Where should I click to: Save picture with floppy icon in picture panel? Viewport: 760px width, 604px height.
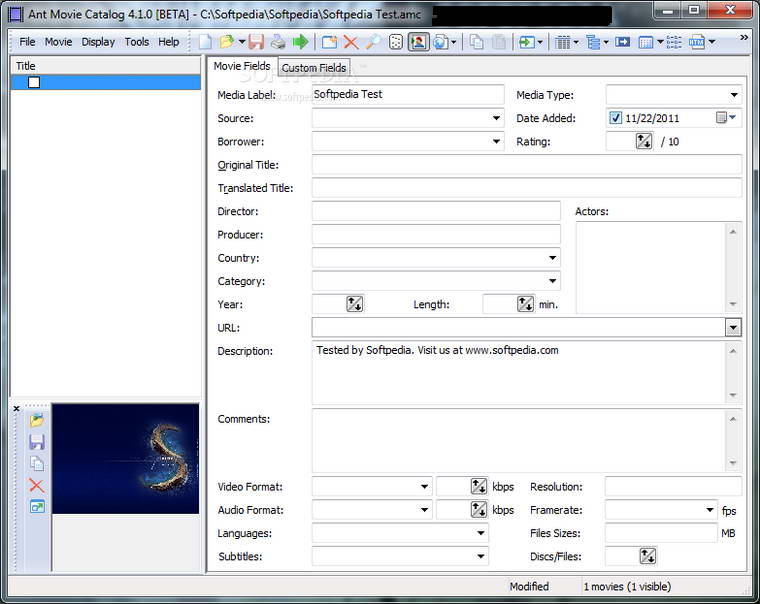[x=37, y=442]
